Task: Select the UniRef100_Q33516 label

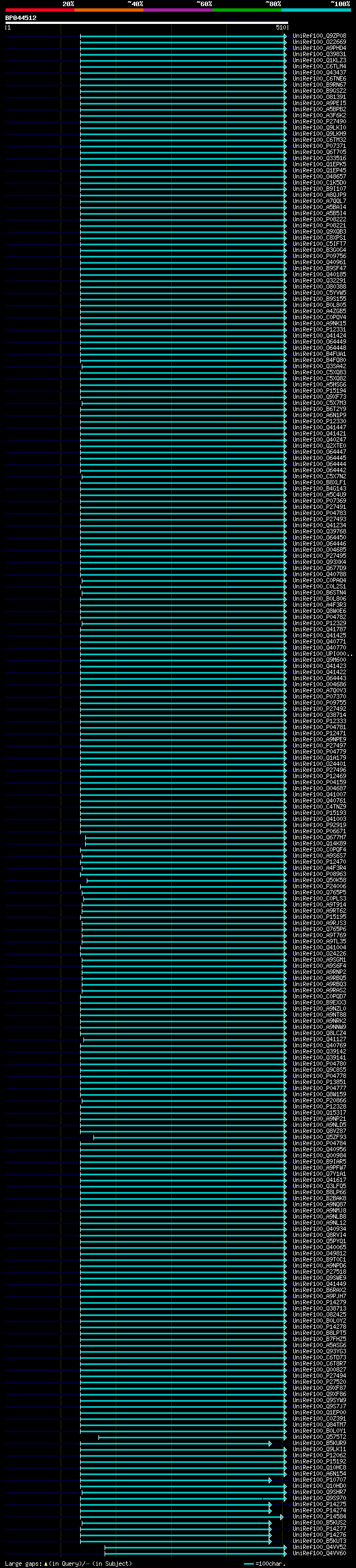Action: pyautogui.click(x=319, y=159)
